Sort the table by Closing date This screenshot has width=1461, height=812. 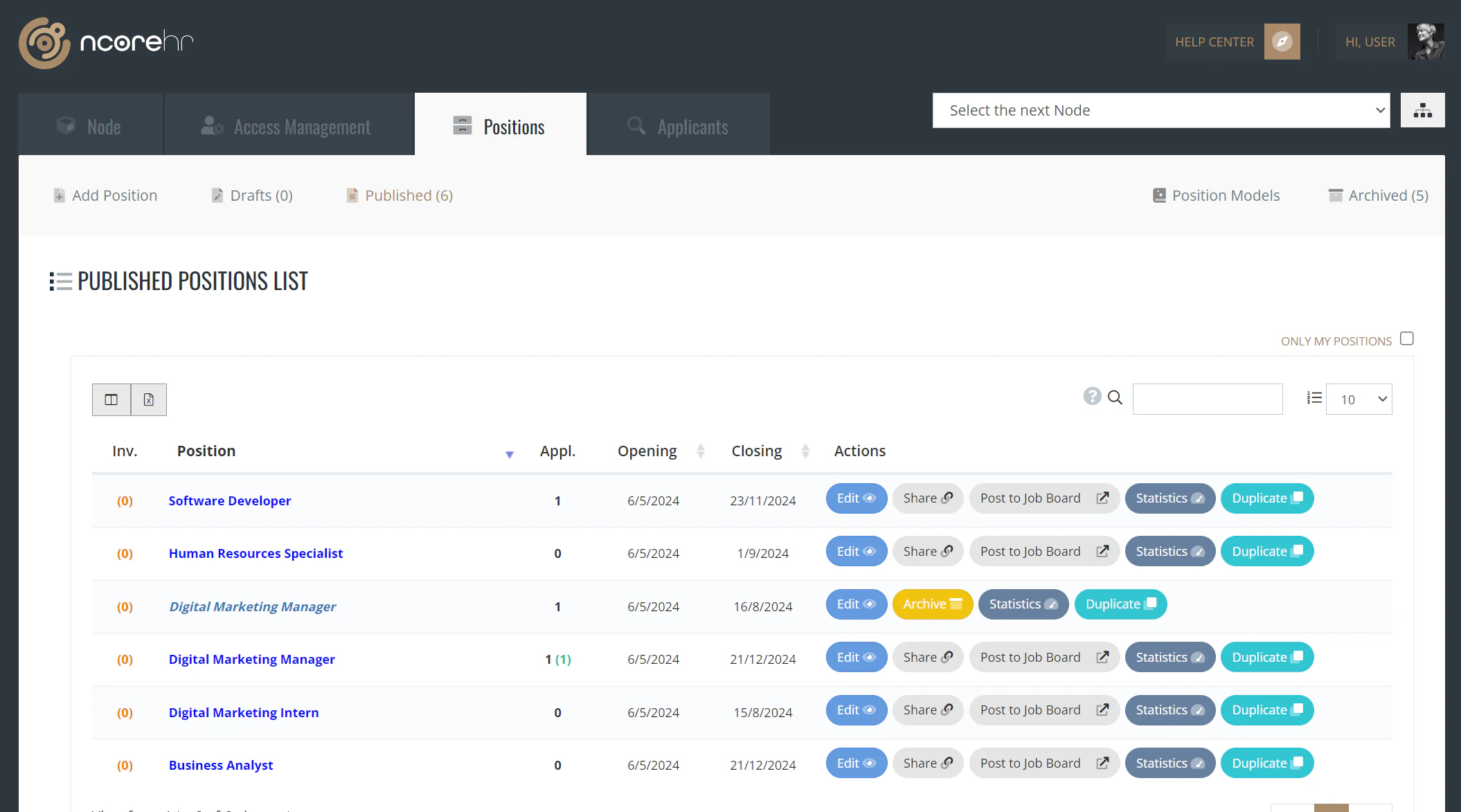click(805, 451)
